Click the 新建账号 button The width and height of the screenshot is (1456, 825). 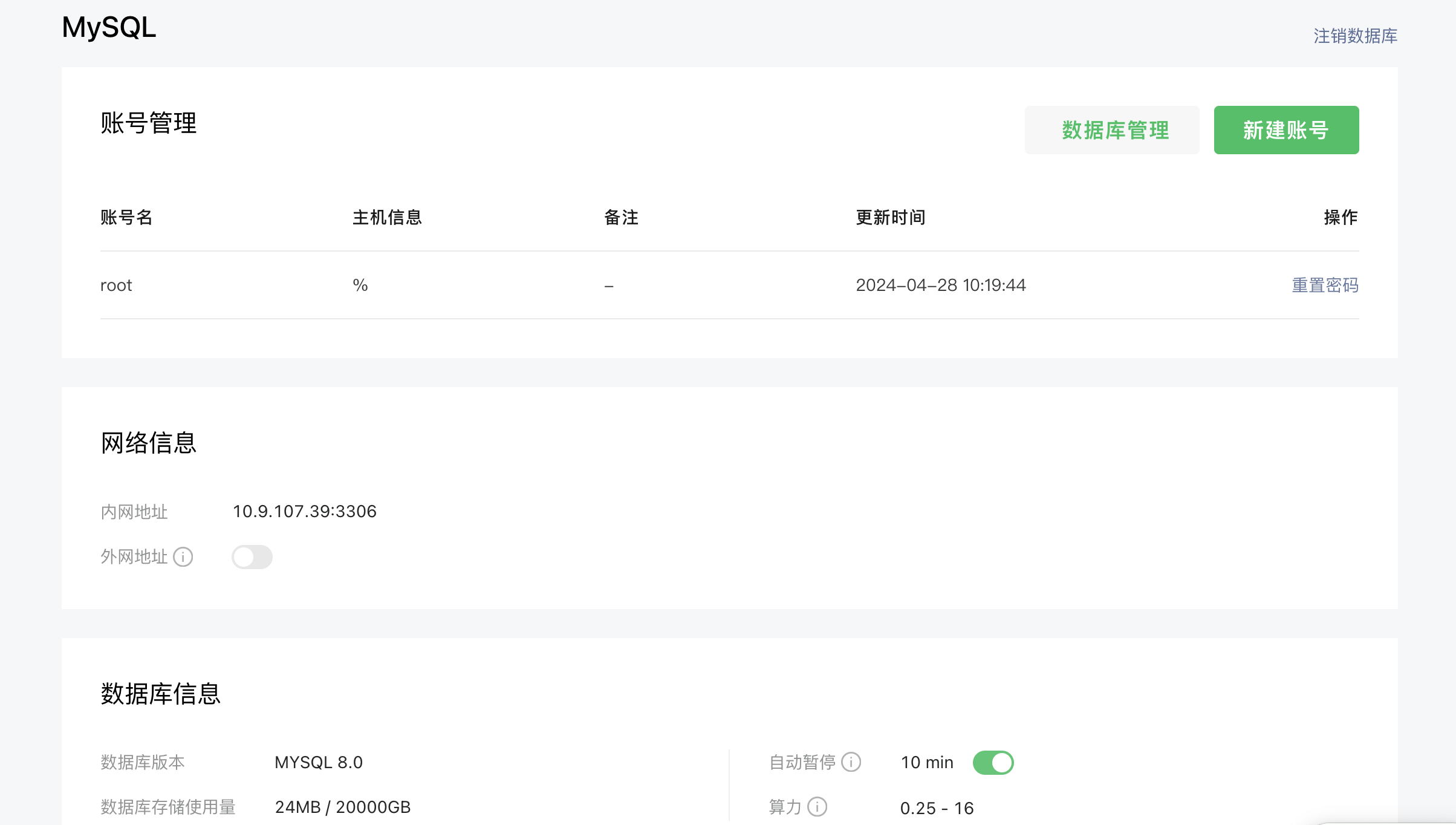coord(1286,130)
